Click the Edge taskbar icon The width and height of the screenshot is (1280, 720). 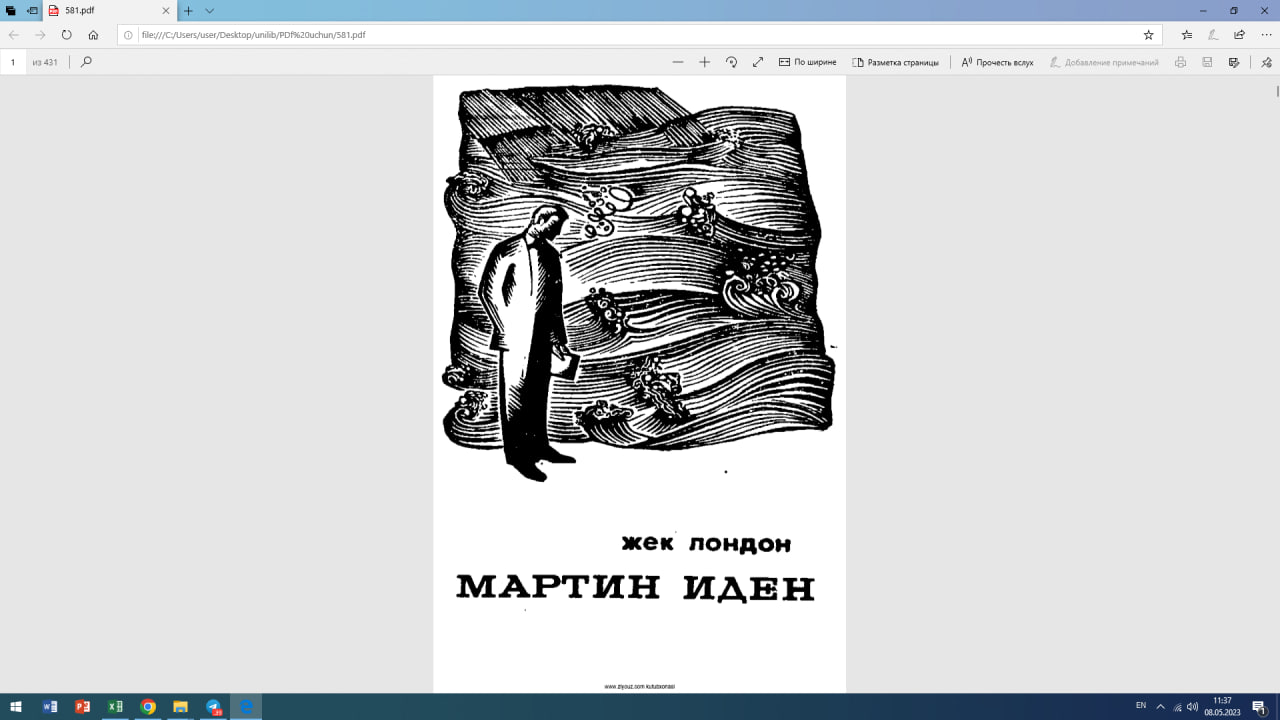[x=246, y=707]
